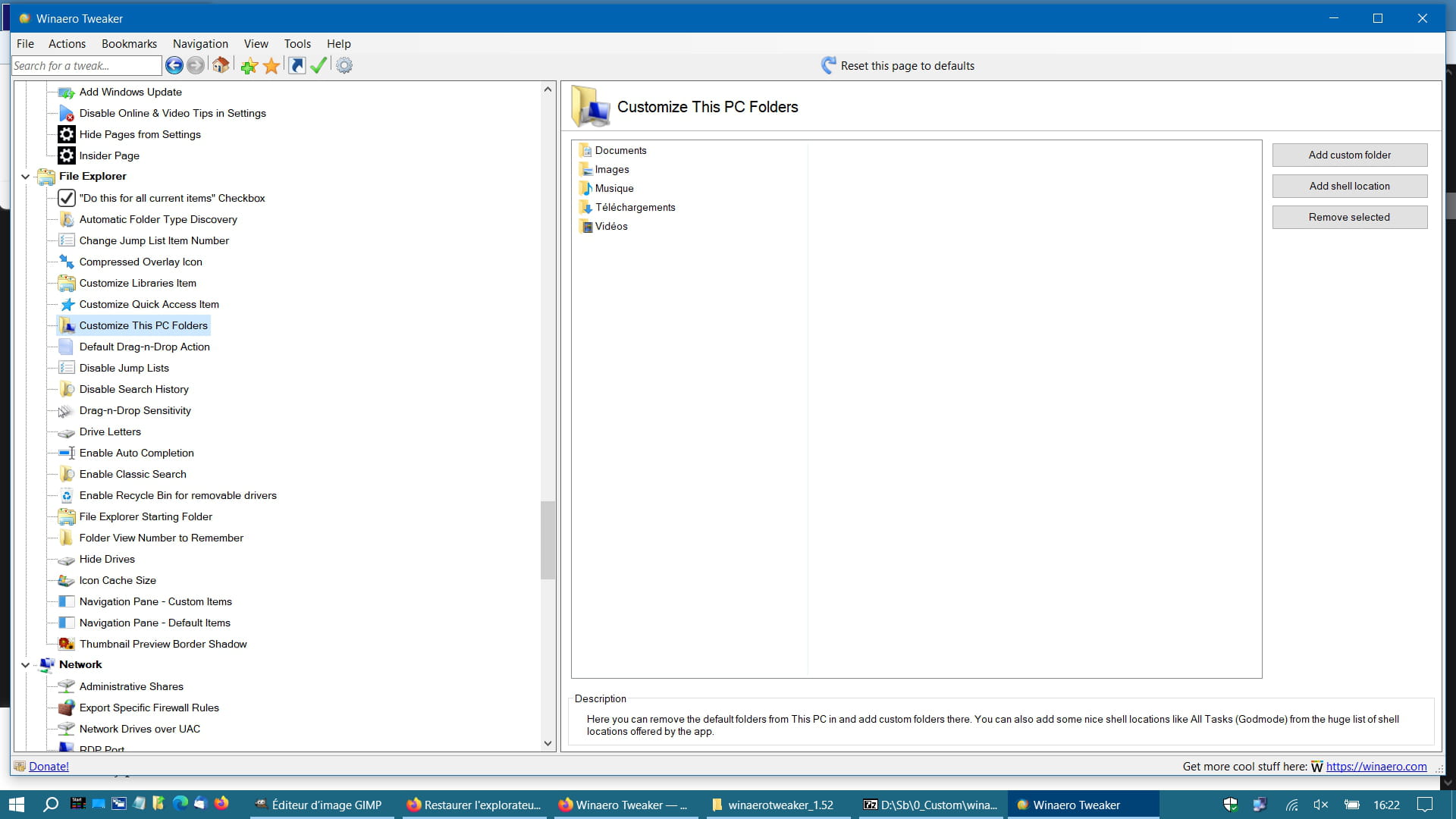Select Navigation Pane - Custom Items
Image resolution: width=1456 pixels, height=819 pixels.
pos(155,601)
